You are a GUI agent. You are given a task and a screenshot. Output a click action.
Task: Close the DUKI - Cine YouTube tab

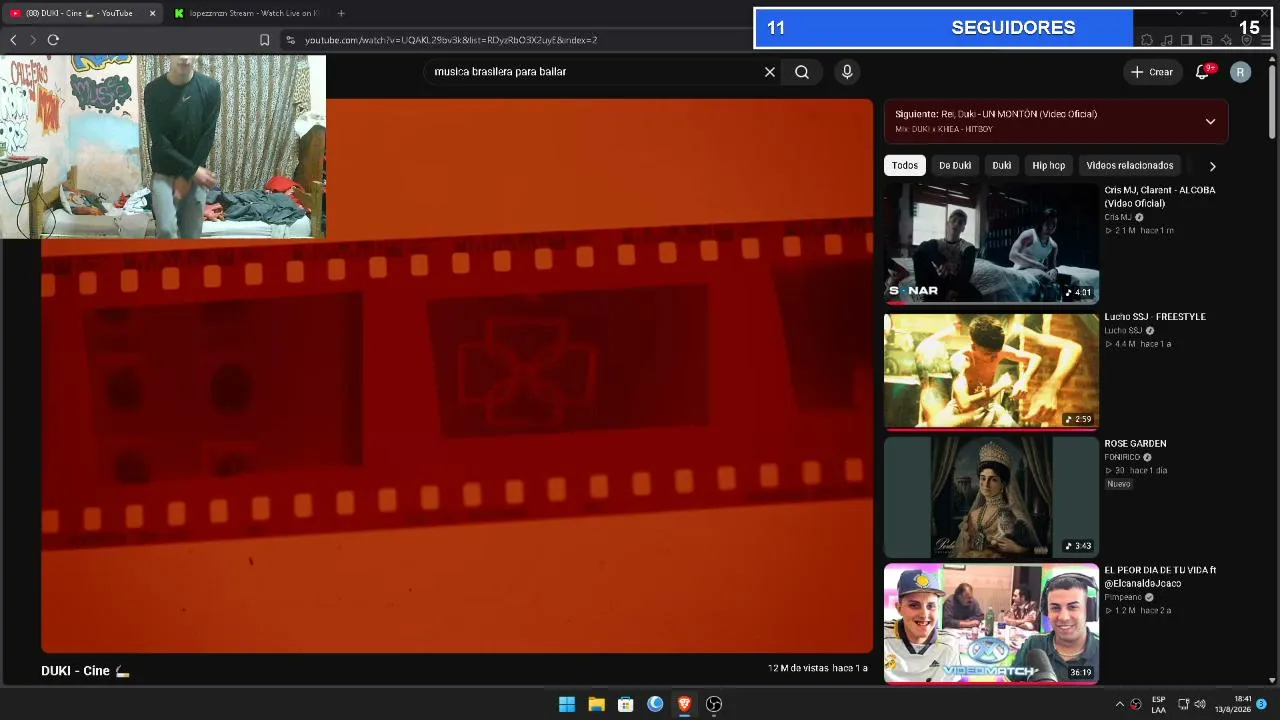pyautogui.click(x=152, y=13)
